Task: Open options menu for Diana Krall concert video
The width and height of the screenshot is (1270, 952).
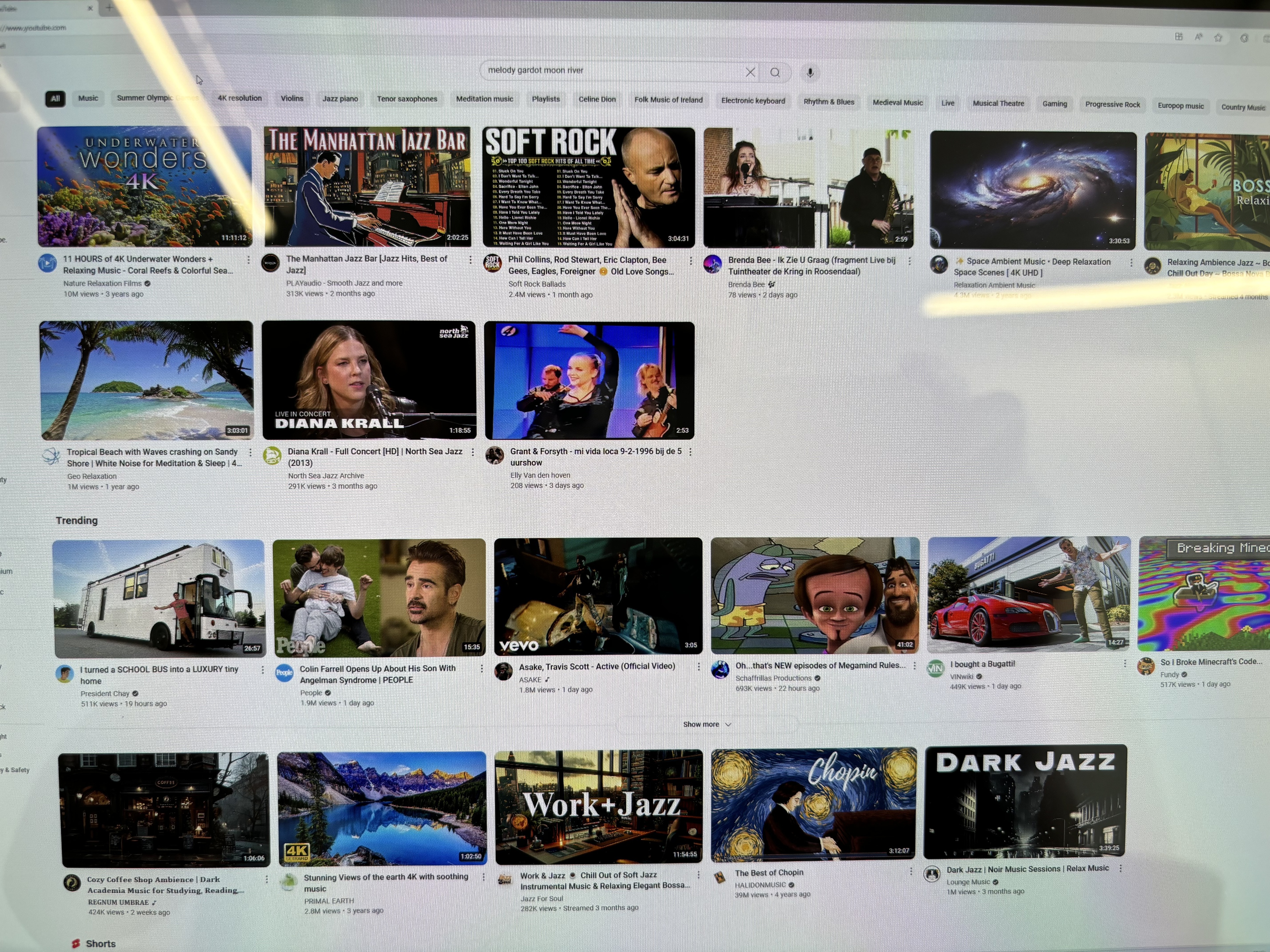Action: click(x=473, y=452)
